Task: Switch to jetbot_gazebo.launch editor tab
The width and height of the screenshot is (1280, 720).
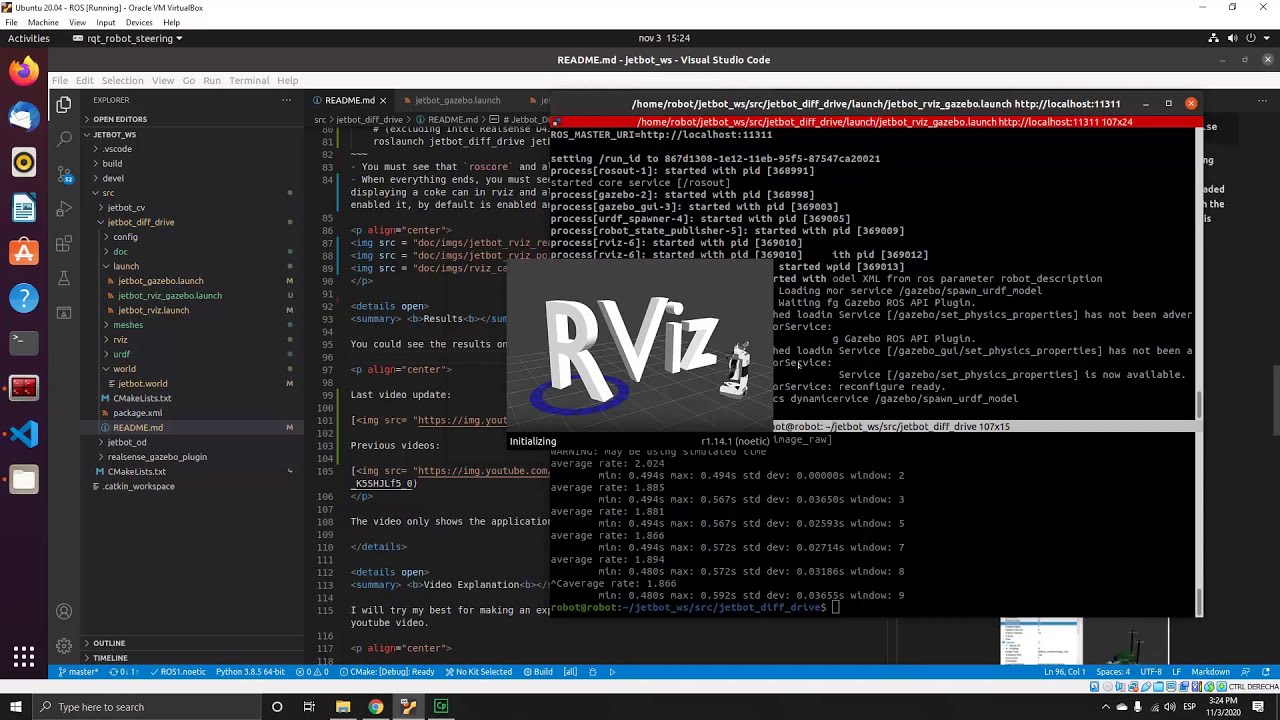Action: point(457,100)
